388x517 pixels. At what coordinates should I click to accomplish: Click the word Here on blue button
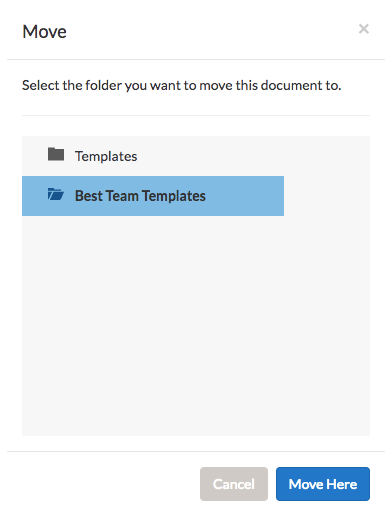342,484
